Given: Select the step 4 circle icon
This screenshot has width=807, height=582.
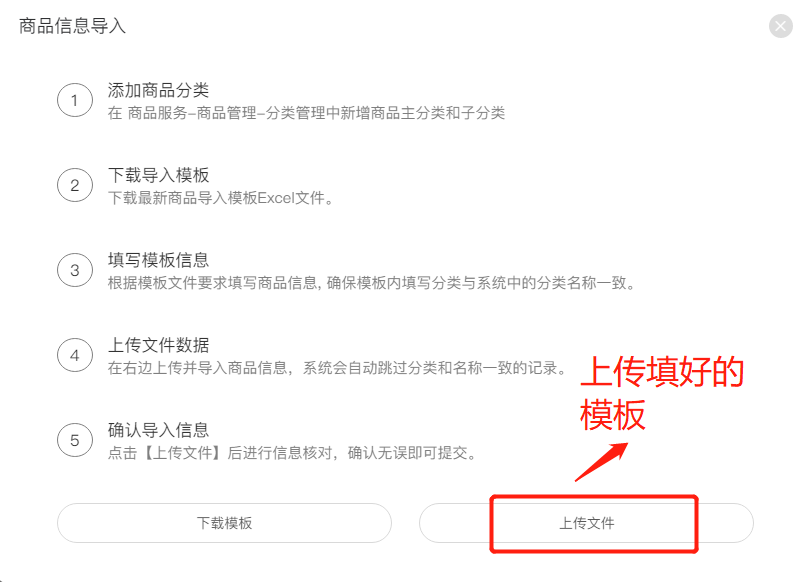Looking at the screenshot, I should [x=75, y=355].
